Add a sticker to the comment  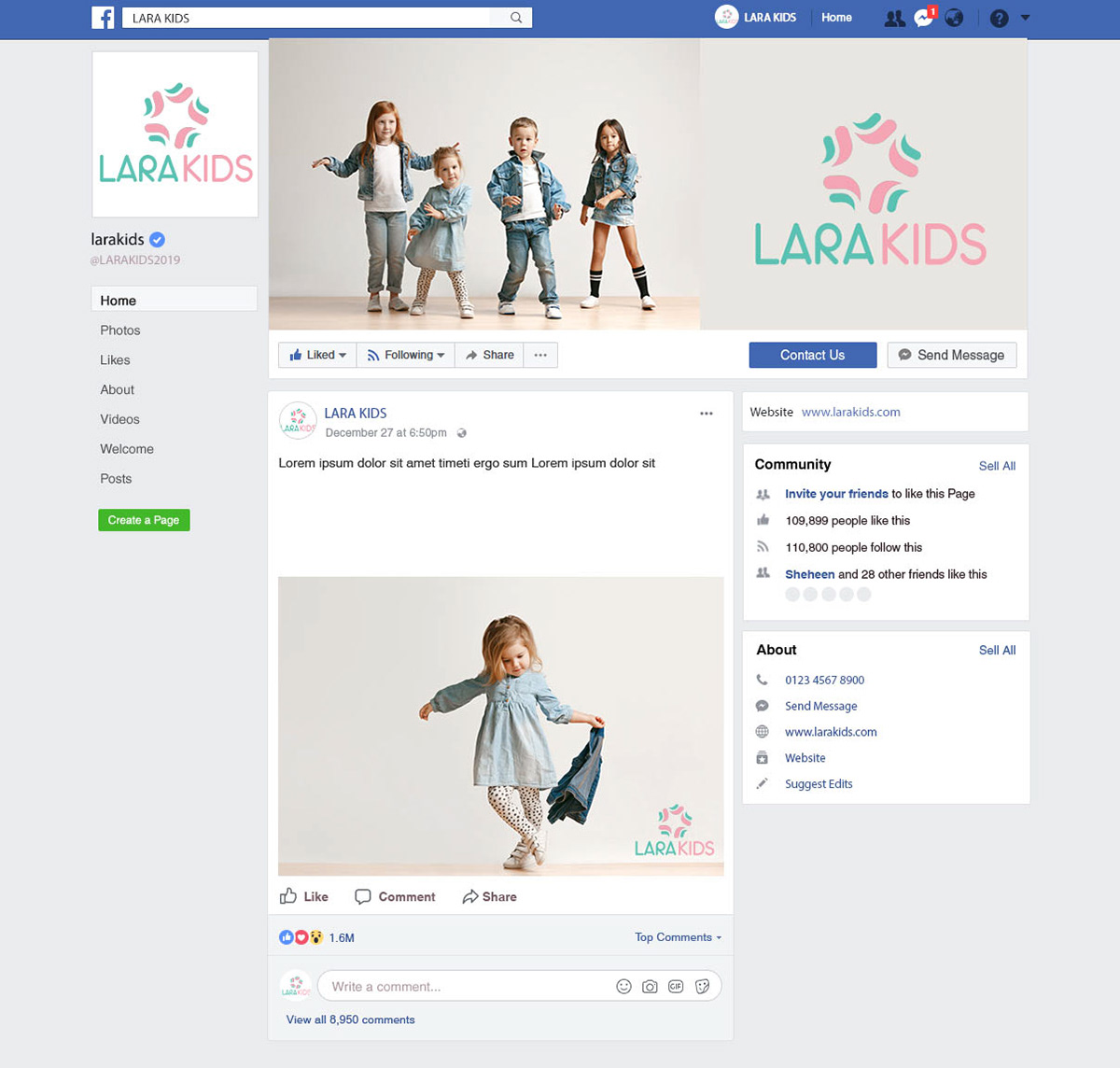702,986
